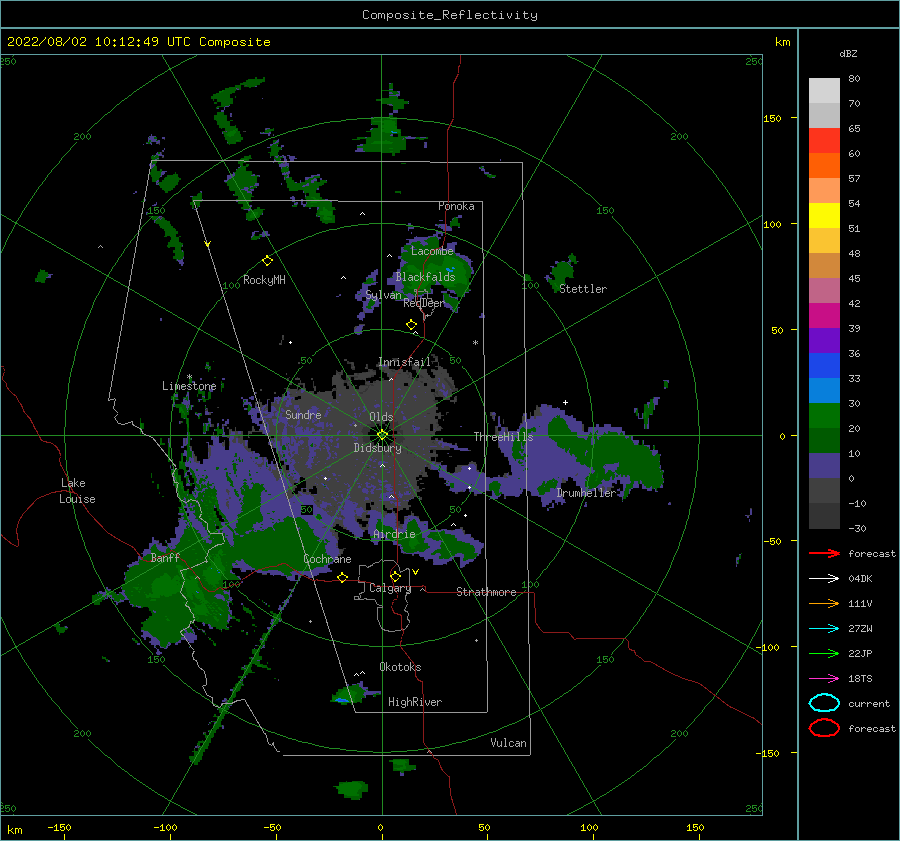Select the pink 42-45 dBZ color band
Screen dimensions: 900x841
[x=824, y=290]
